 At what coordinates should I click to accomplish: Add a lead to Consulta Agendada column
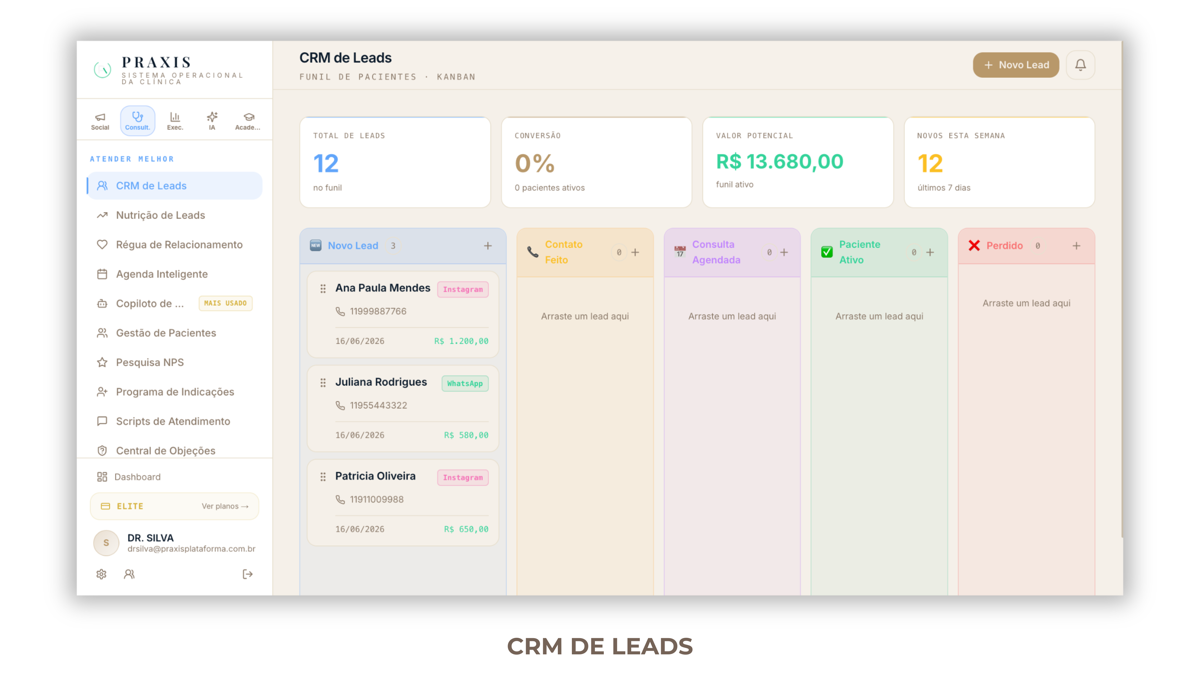[x=784, y=252]
